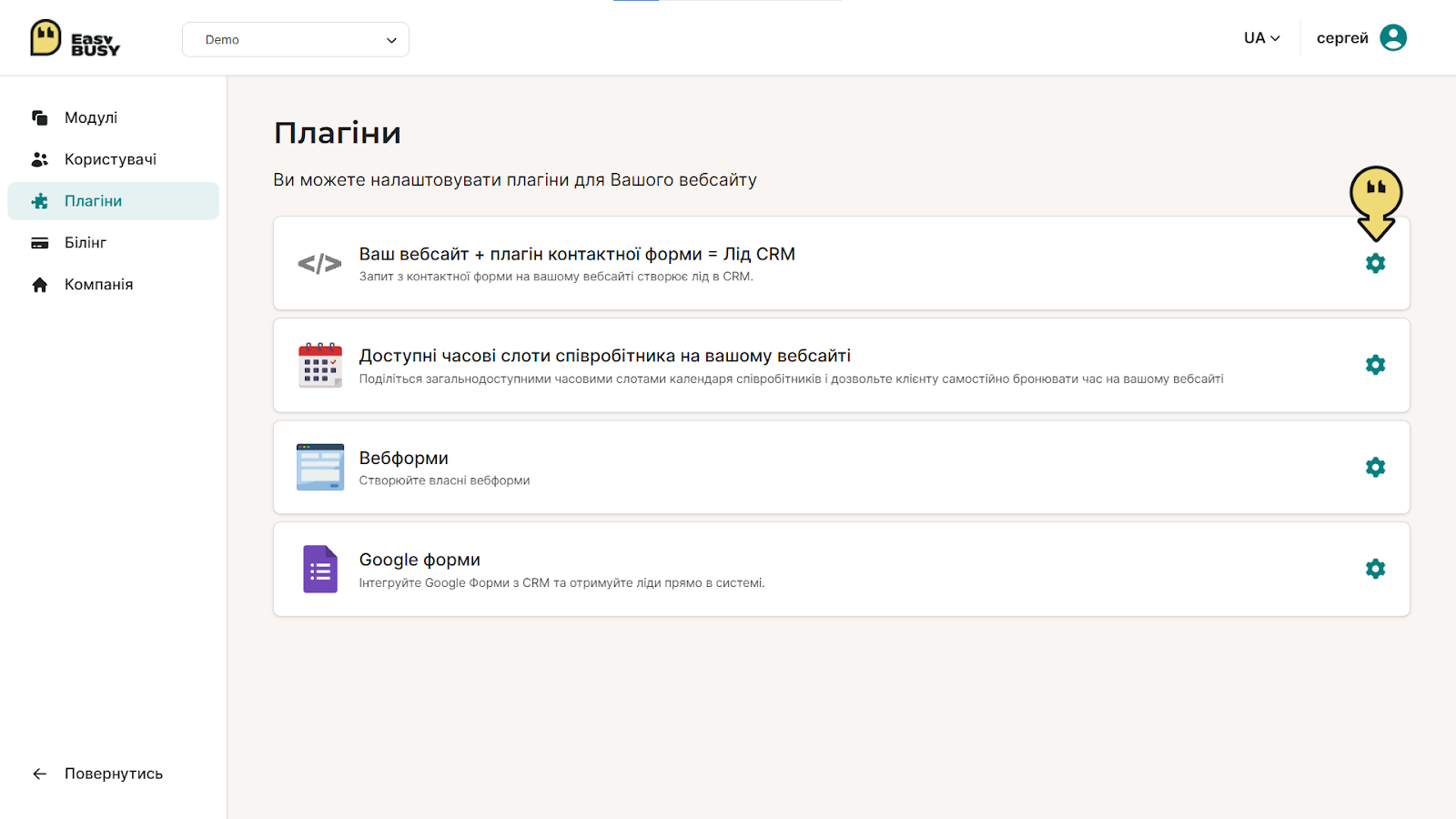Click the code brackets plugin icon

[320, 264]
